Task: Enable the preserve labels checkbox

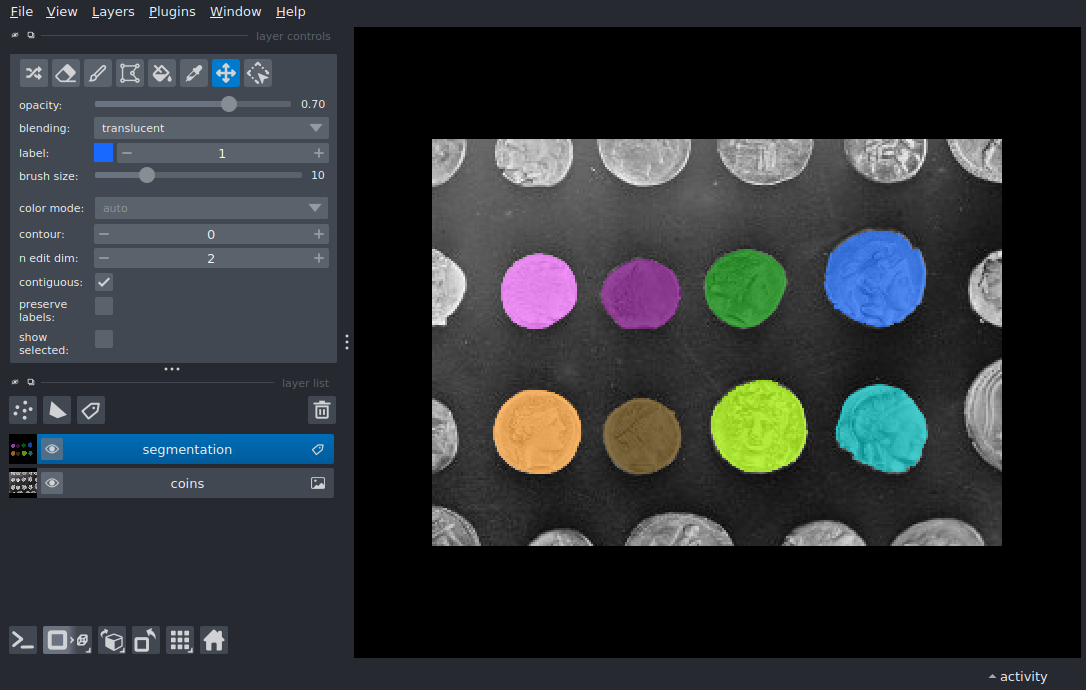Action: pyautogui.click(x=104, y=306)
